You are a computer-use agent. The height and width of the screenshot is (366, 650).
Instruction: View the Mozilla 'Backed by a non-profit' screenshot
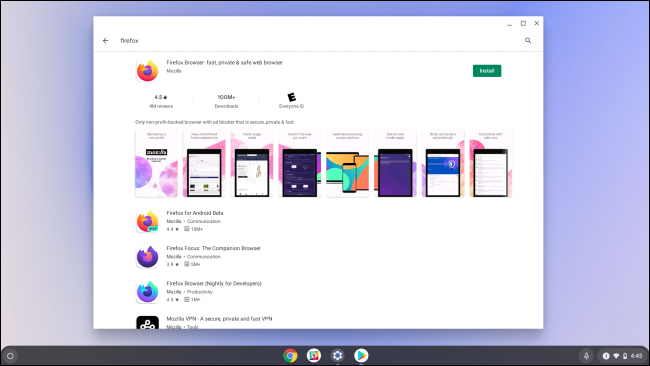point(156,163)
